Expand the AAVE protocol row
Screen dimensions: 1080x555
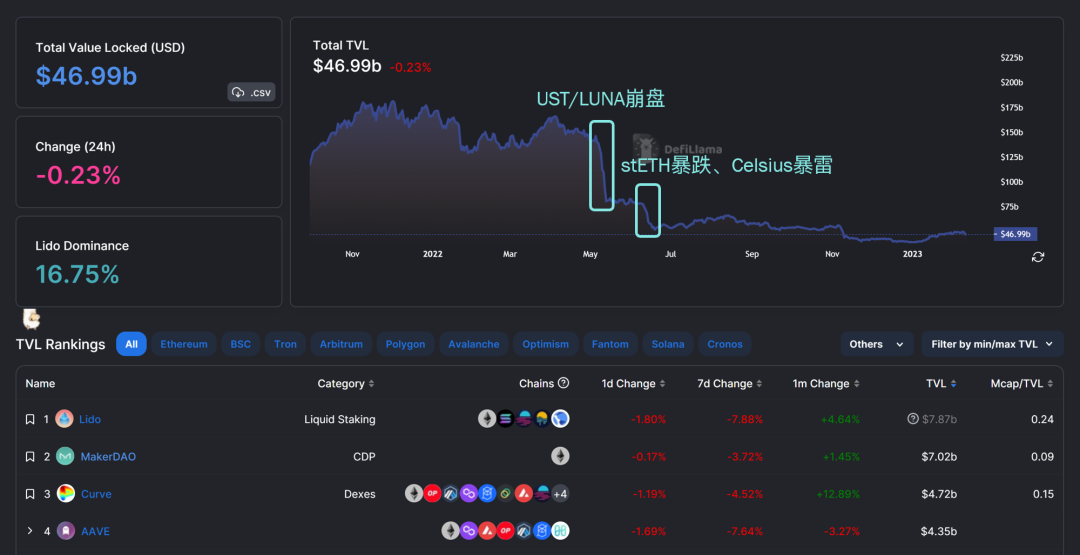(x=30, y=531)
